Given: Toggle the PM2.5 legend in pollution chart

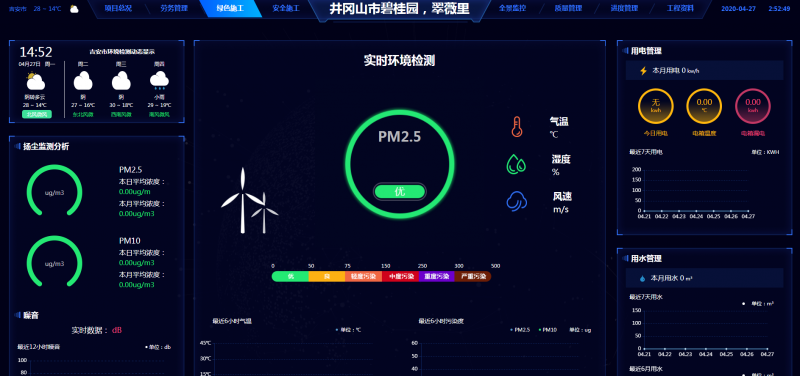Looking at the screenshot, I should pyautogui.click(x=520, y=330).
